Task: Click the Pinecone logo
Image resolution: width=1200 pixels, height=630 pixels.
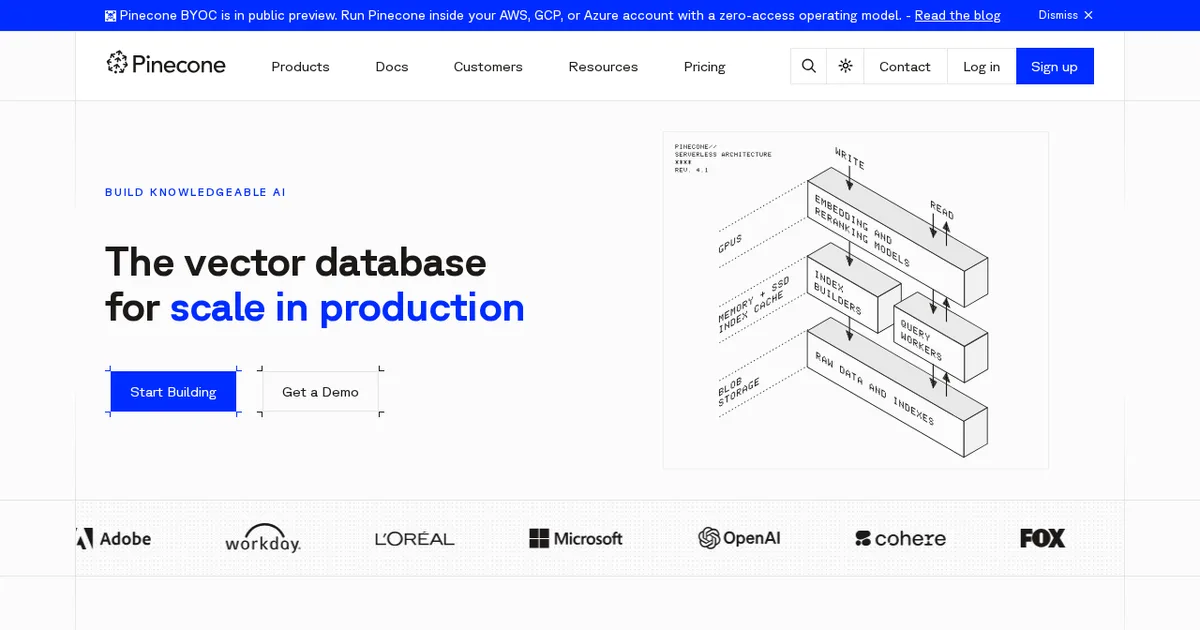Action: click(166, 64)
